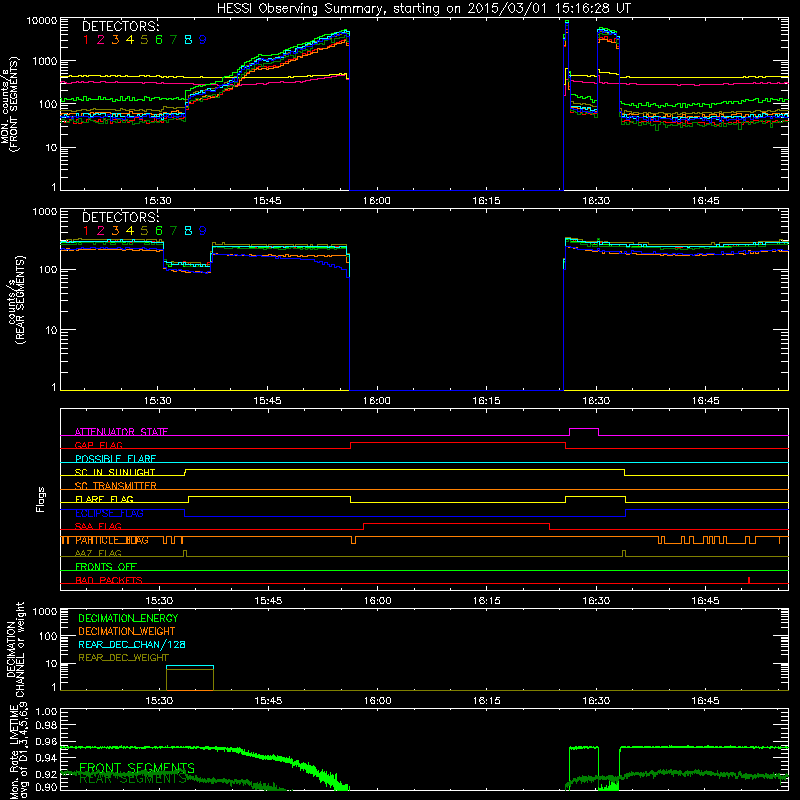Click the Mon. Rate LIVETIME axis title

pyautogui.click(x=18, y=750)
